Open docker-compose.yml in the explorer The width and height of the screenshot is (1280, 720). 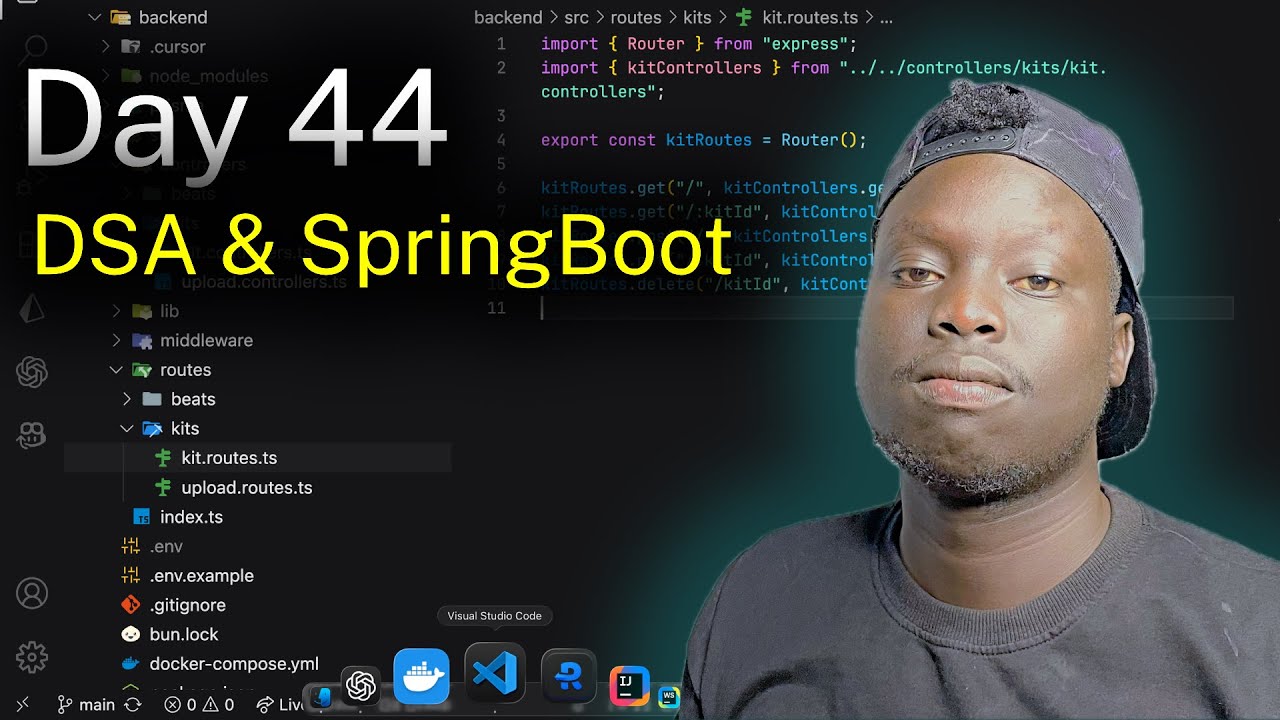[234, 664]
